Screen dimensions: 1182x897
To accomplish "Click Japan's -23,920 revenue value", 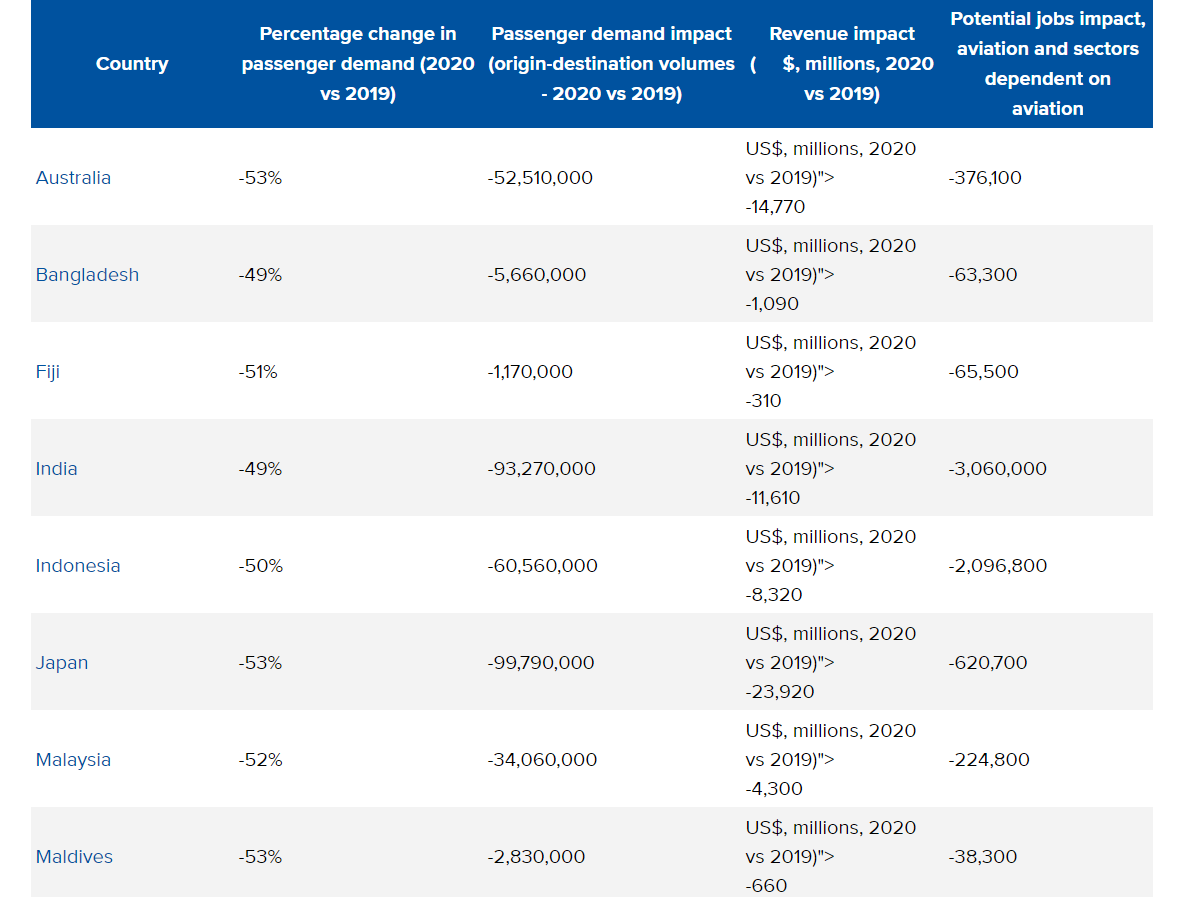I will [x=779, y=692].
